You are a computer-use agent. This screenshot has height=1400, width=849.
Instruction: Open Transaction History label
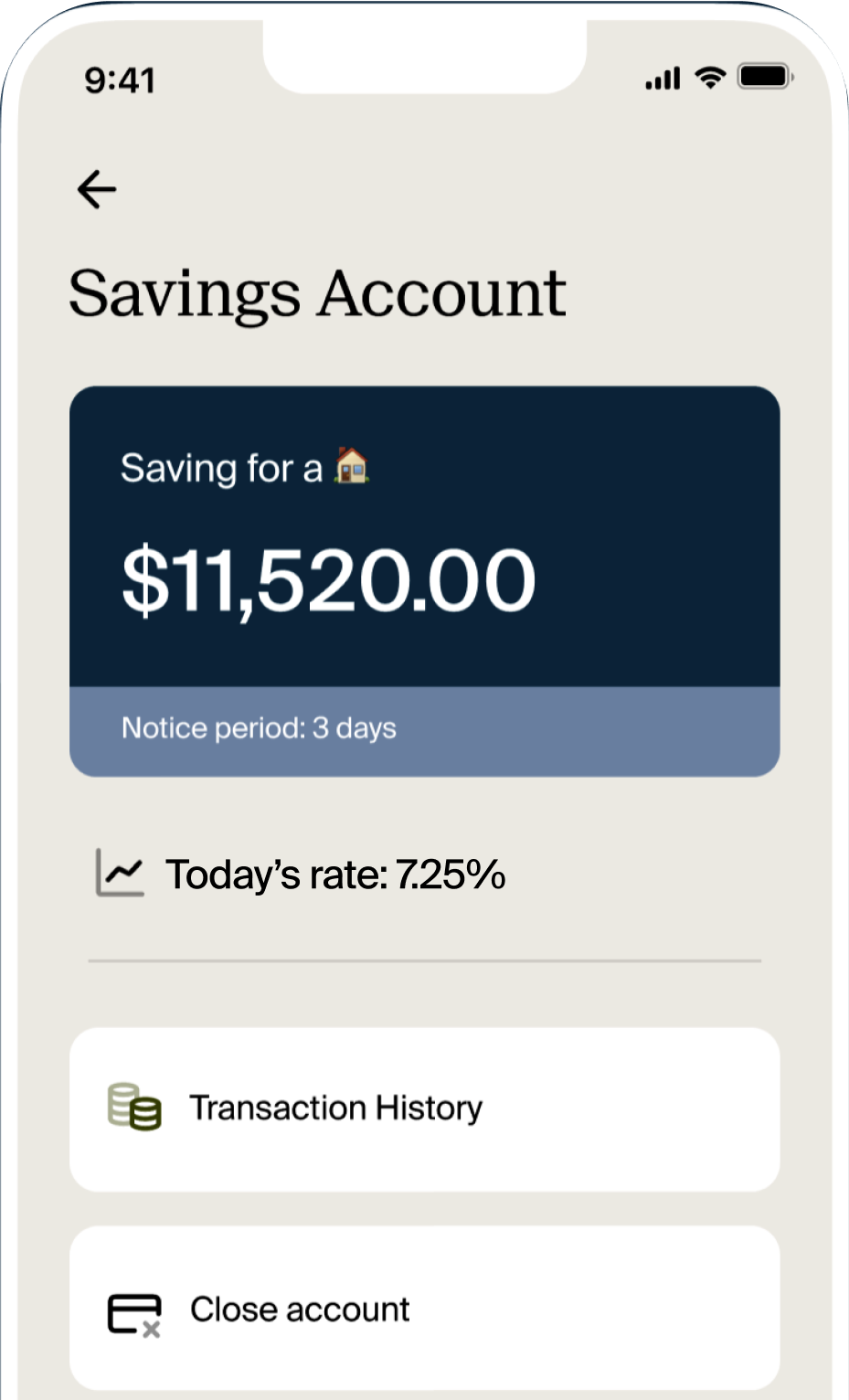pos(335,1108)
